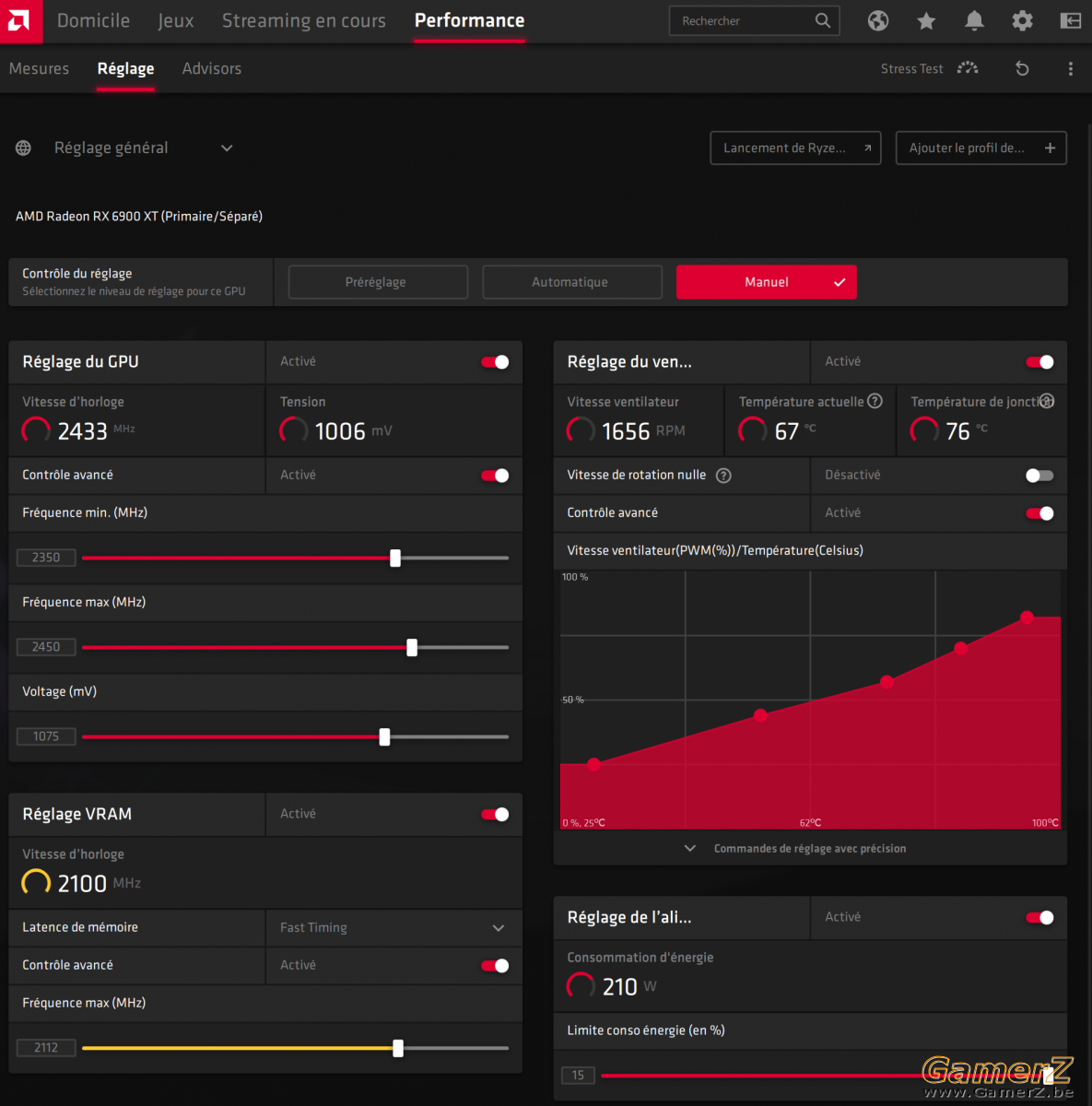Click plus icon on Ajouter le profil button
The width and height of the screenshot is (1092, 1106).
[1050, 147]
